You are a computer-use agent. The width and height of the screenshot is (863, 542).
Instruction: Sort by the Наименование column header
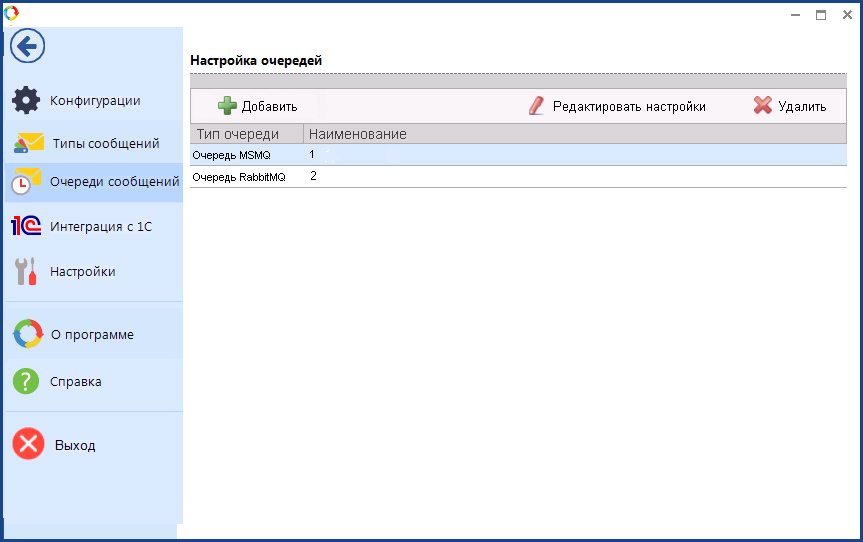pyautogui.click(x=575, y=134)
